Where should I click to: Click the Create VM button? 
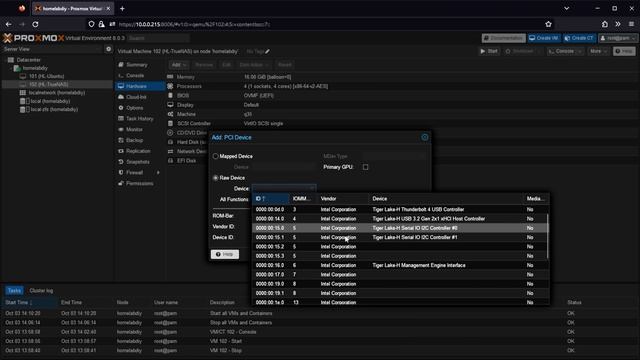click(x=544, y=38)
